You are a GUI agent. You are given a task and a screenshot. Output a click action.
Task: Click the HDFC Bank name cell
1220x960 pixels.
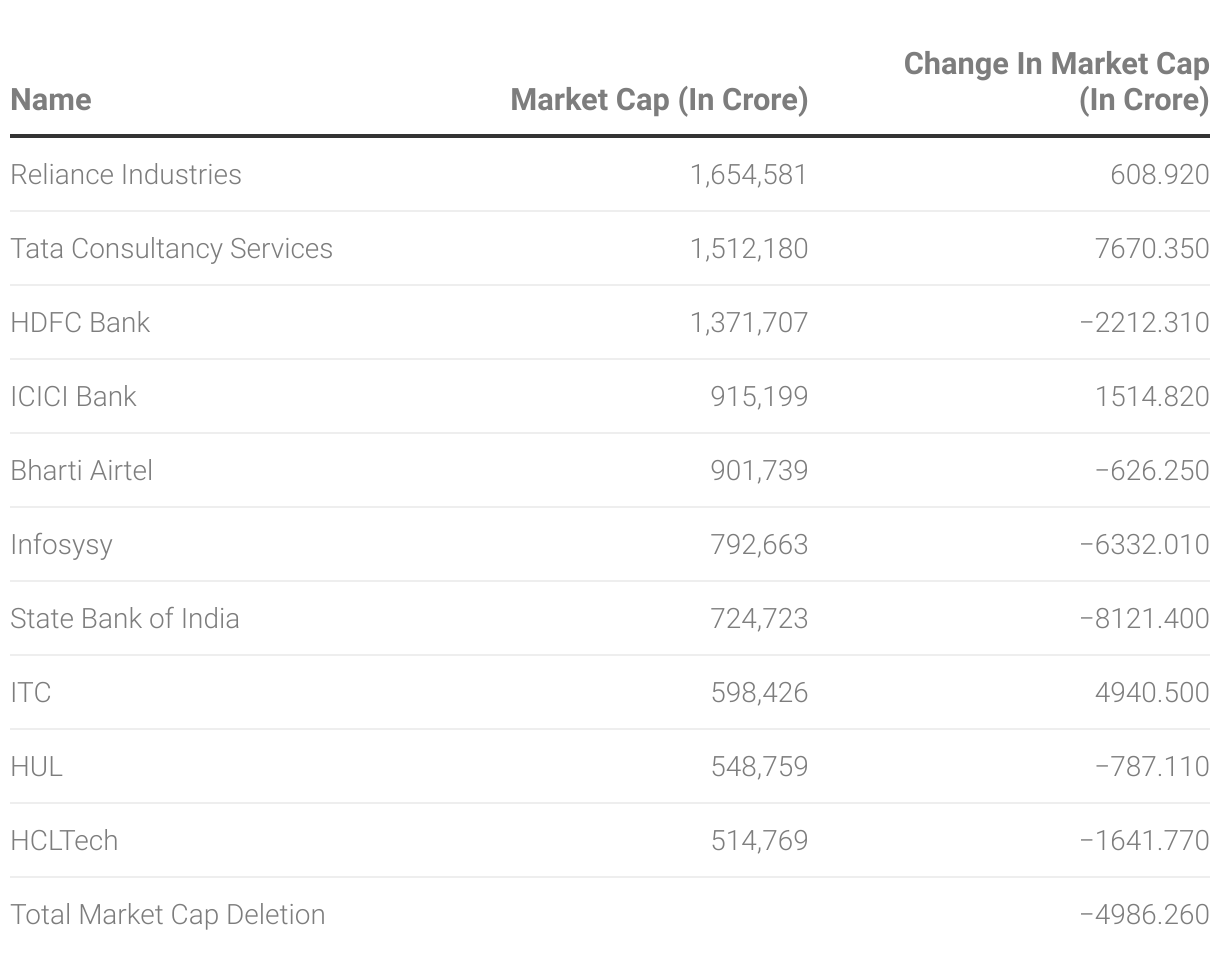point(80,322)
